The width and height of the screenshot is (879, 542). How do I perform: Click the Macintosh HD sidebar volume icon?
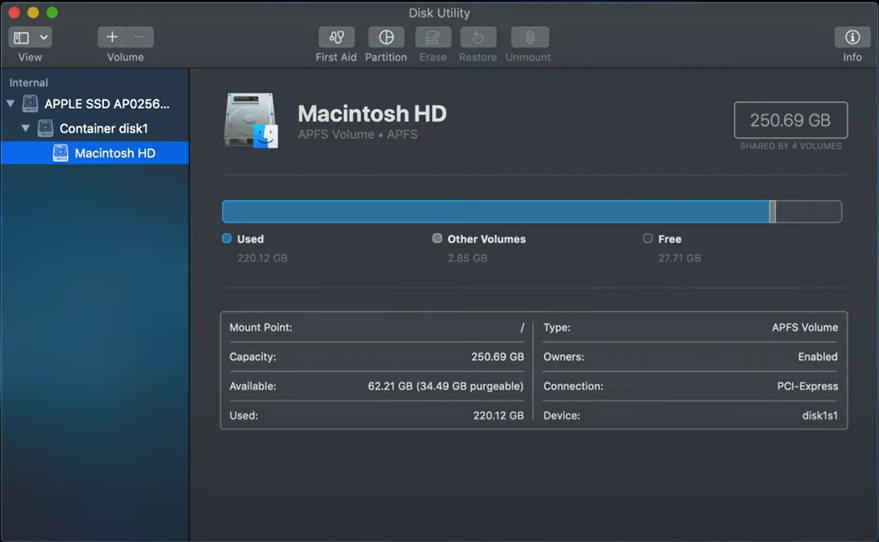(x=60, y=153)
